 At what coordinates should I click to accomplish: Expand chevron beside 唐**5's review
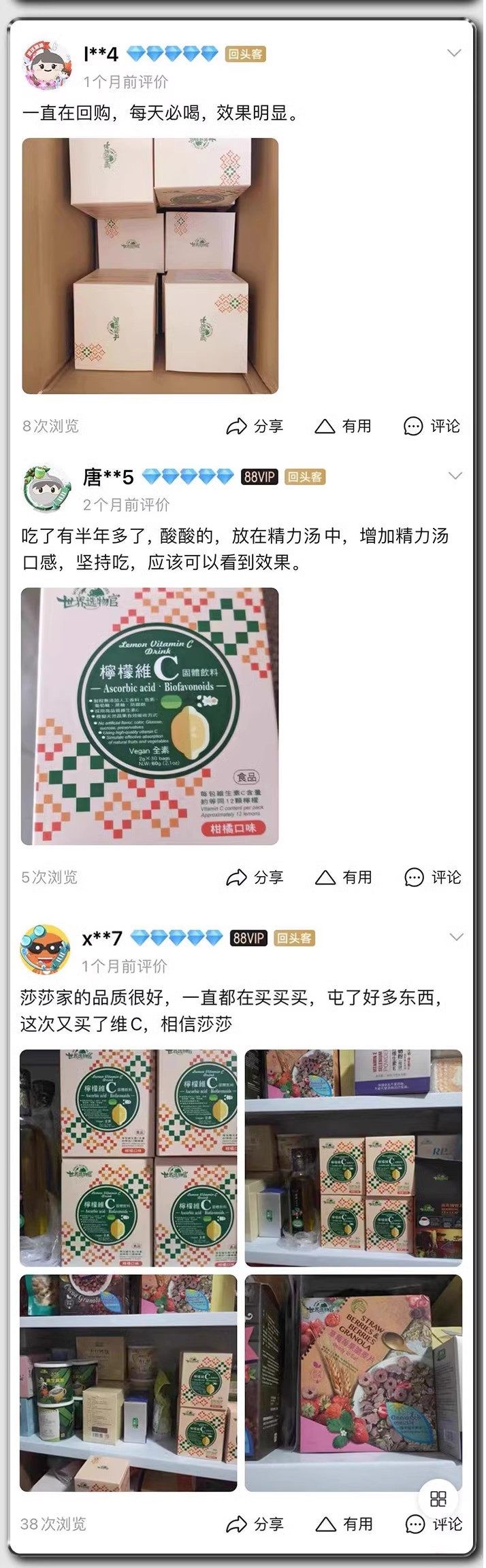[x=455, y=476]
